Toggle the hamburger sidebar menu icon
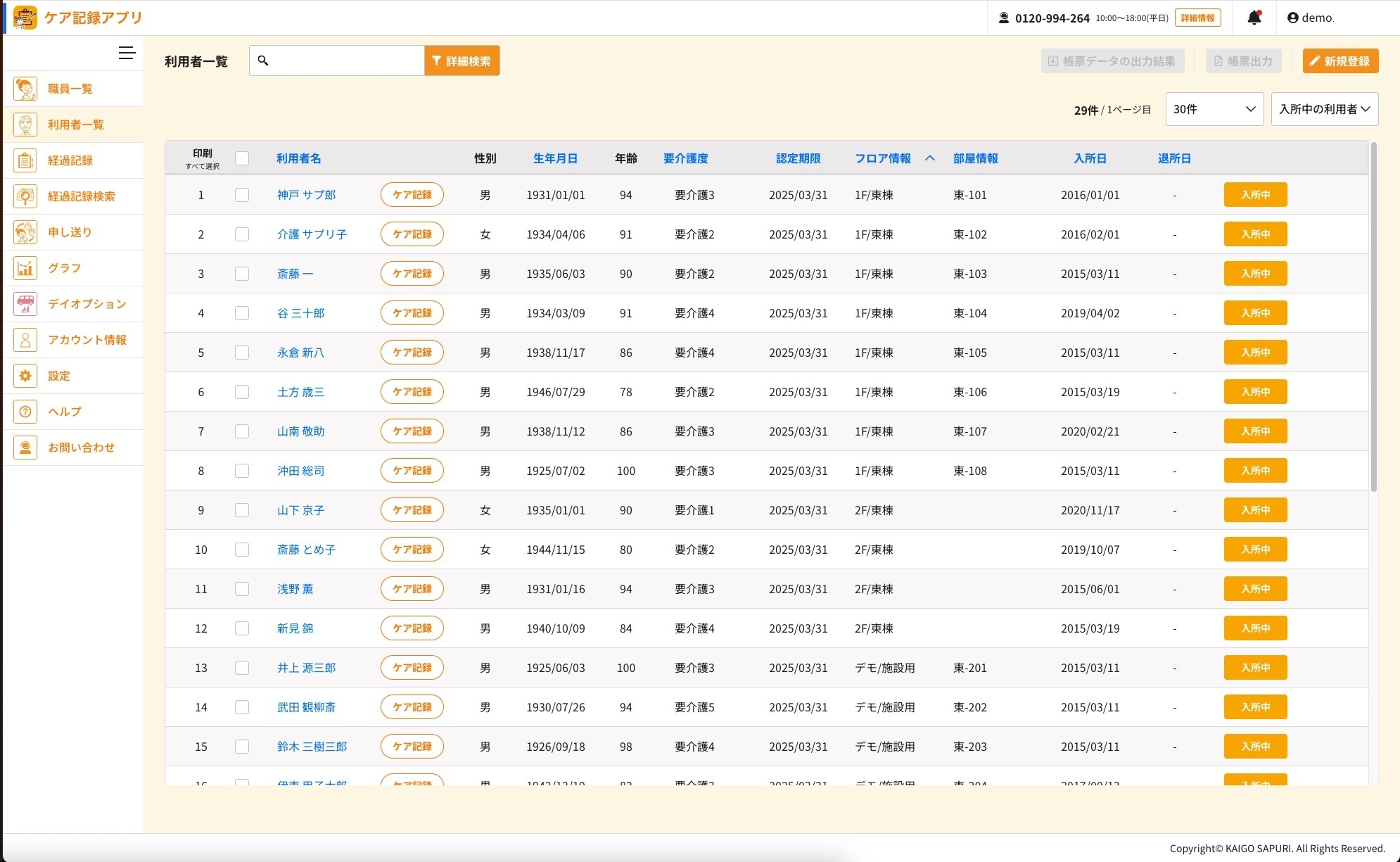Image resolution: width=1400 pixels, height=862 pixels. 127,53
